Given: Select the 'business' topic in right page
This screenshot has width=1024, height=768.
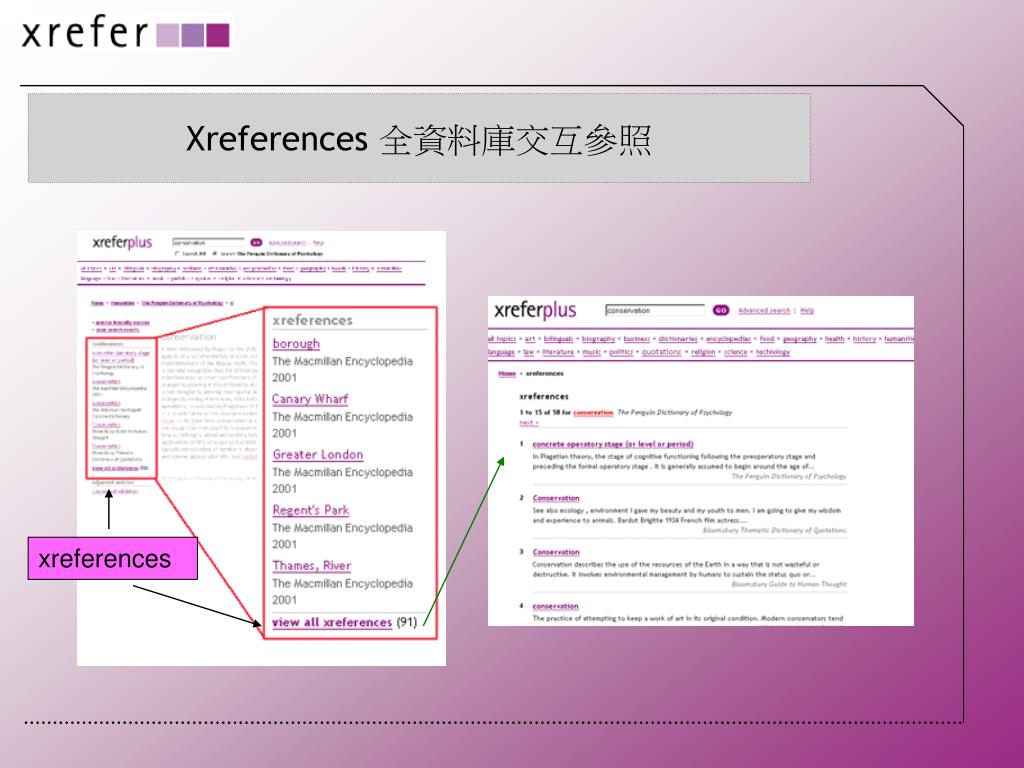Looking at the screenshot, I should (x=637, y=338).
